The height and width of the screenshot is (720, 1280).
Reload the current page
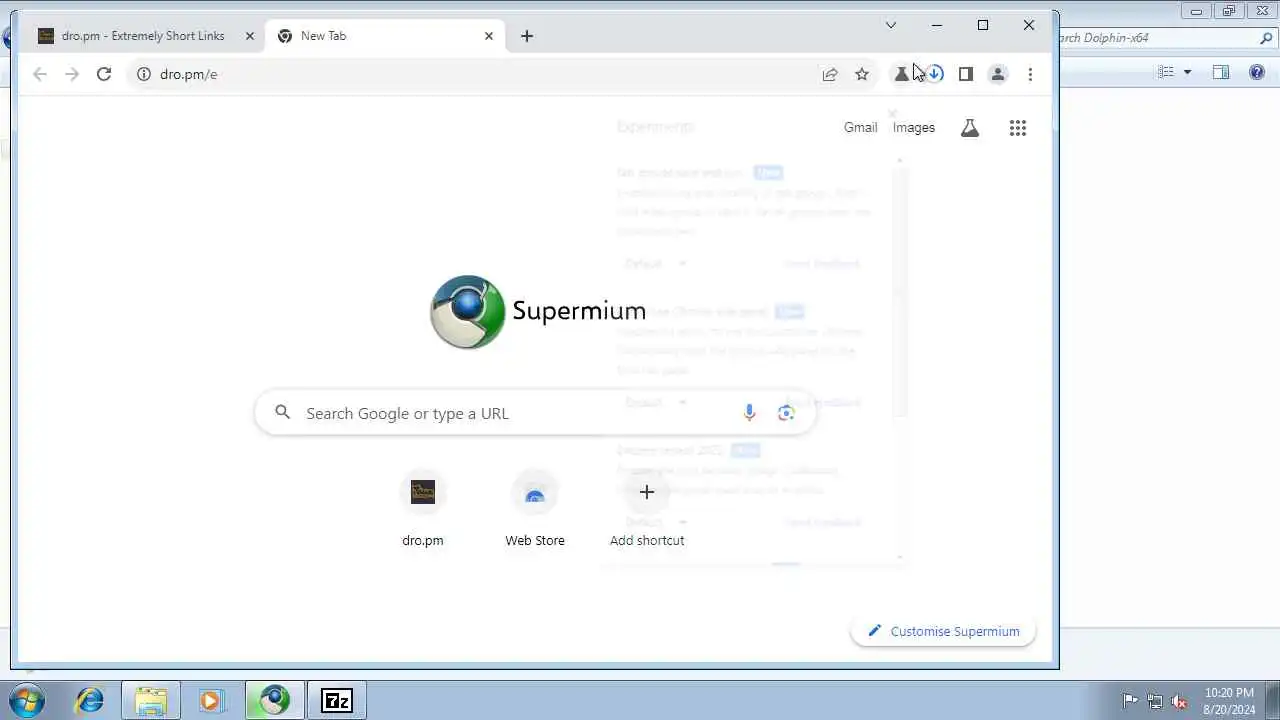[x=104, y=74]
